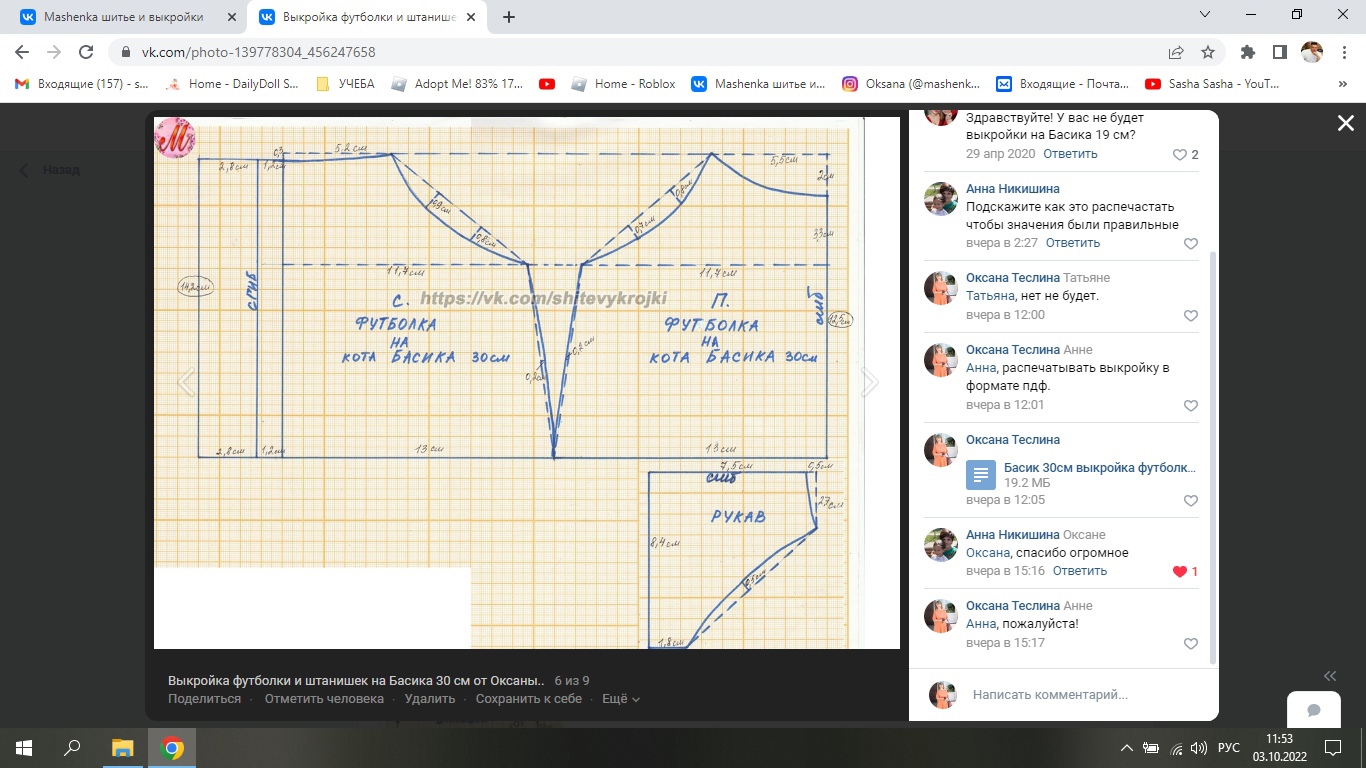Click the Назад link behind viewer
Image resolution: width=1366 pixels, height=768 pixels.
coord(52,170)
